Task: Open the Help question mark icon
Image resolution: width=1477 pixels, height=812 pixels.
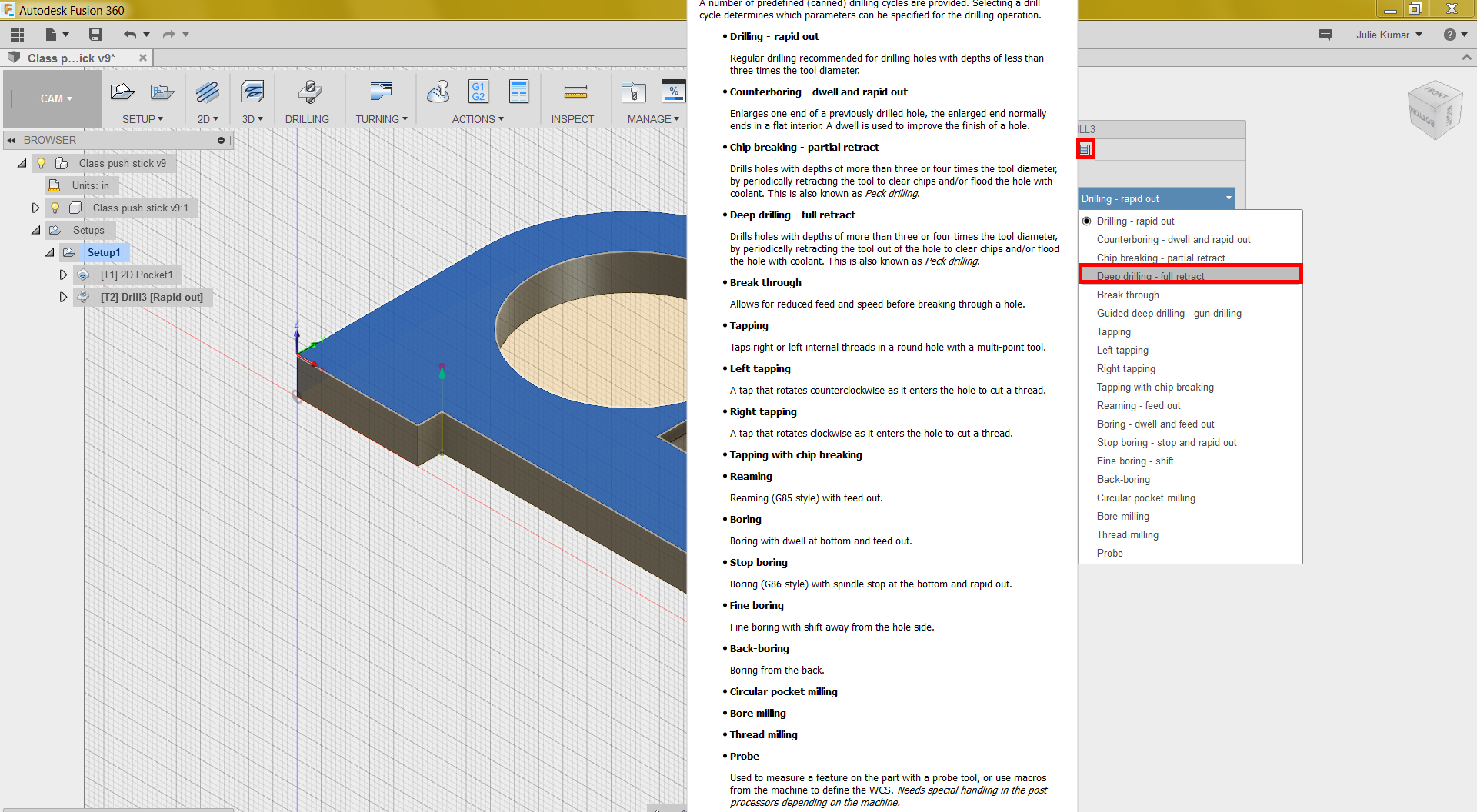Action: click(1450, 35)
